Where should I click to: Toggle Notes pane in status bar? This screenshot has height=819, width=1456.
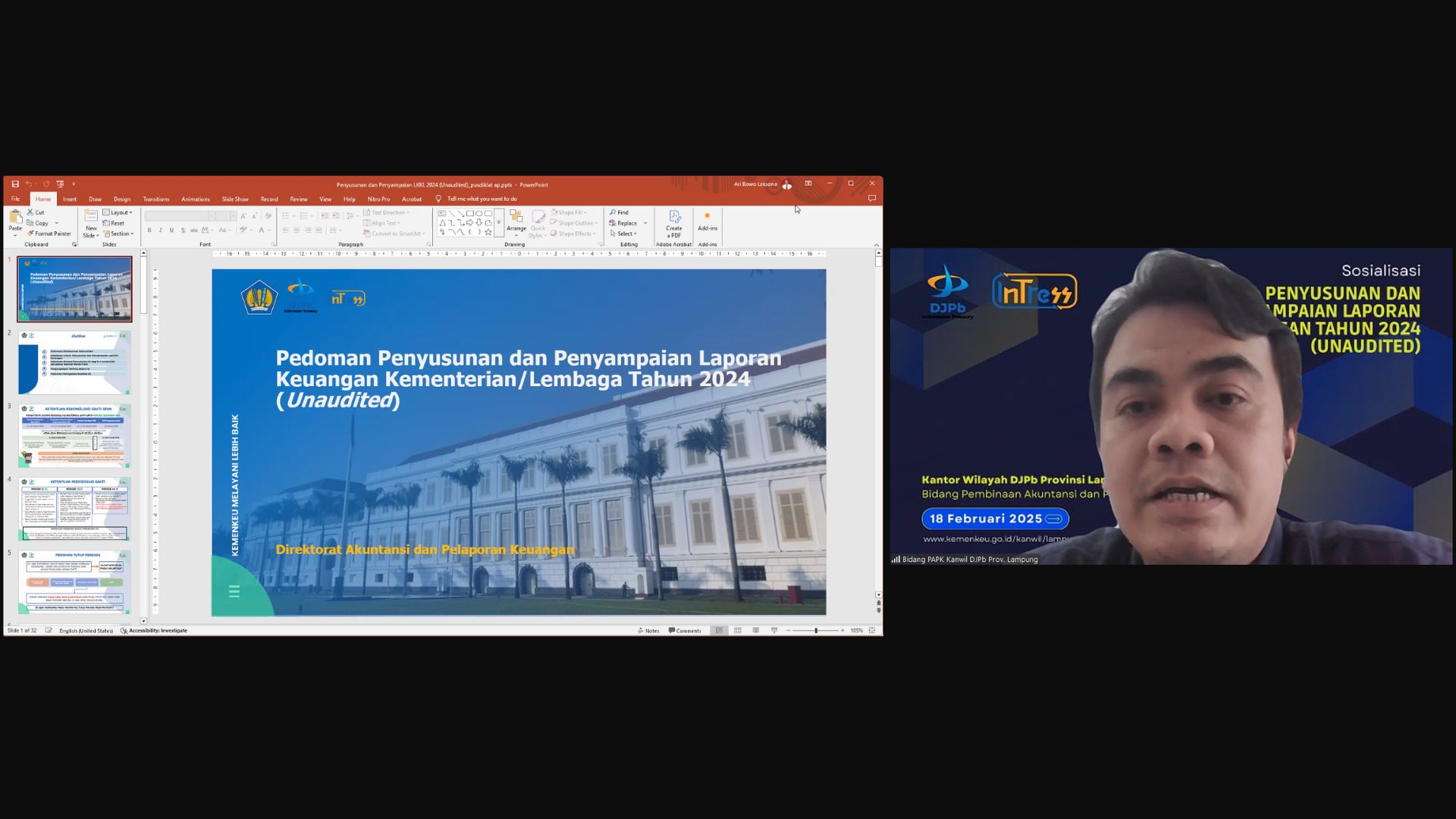point(649,631)
